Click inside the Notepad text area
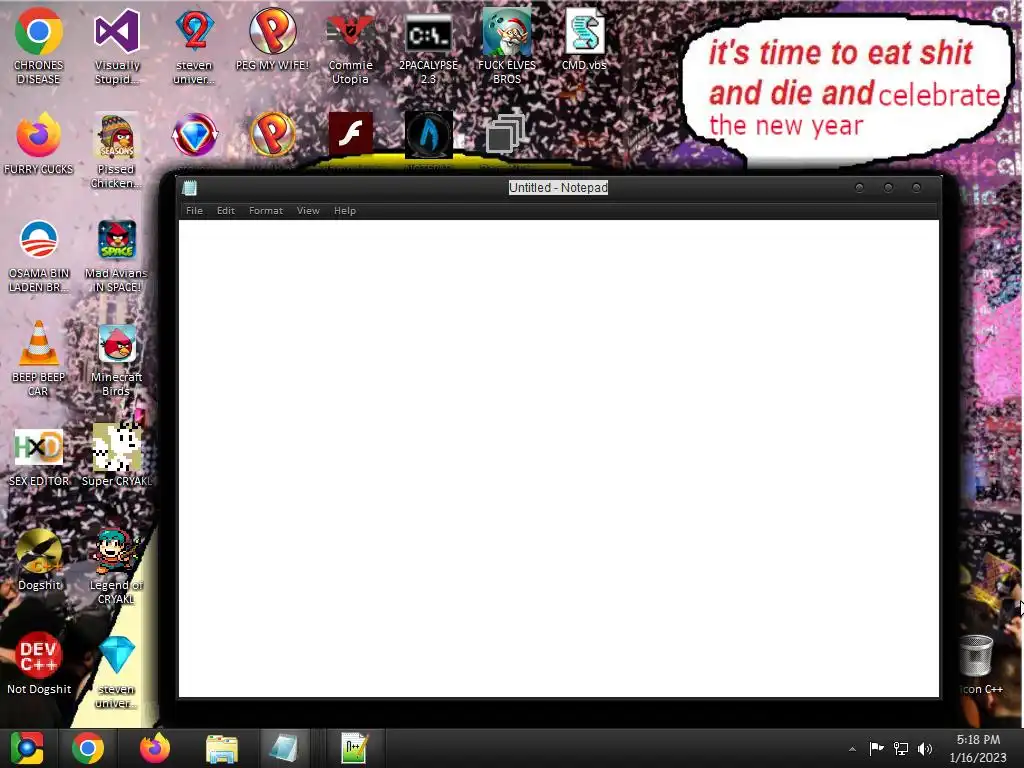The height and width of the screenshot is (768, 1024). coord(558,458)
